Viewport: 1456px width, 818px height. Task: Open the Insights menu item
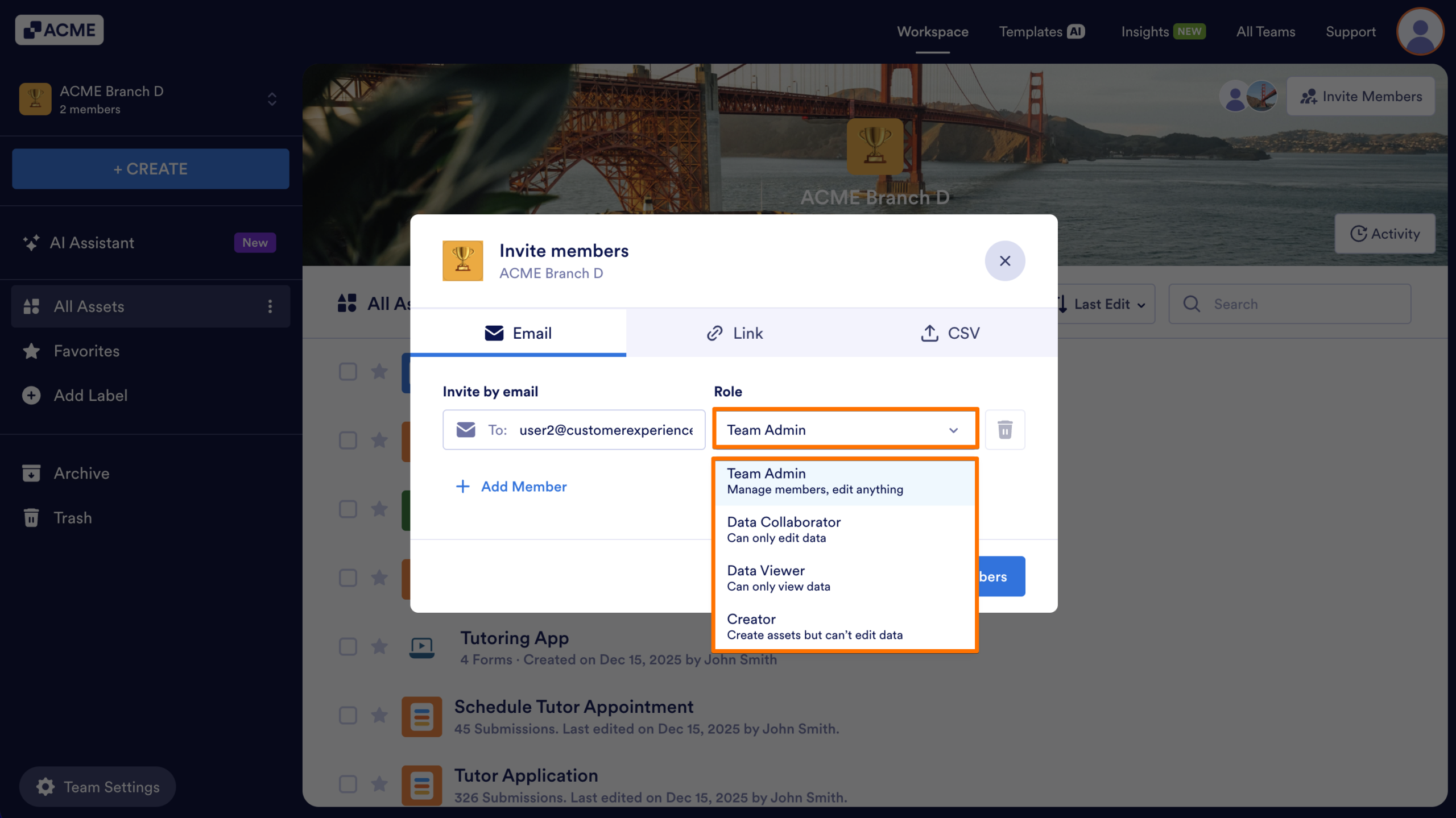tap(1145, 31)
